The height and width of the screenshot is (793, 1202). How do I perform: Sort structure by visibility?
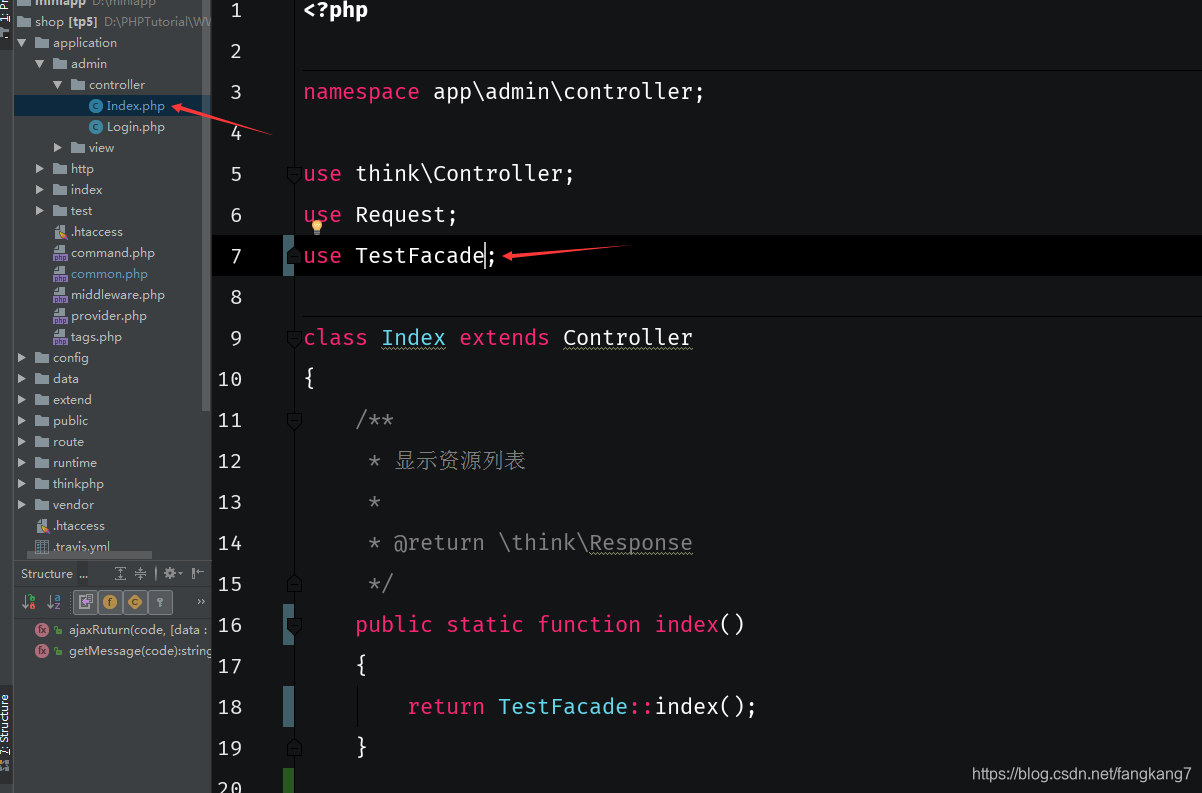coord(29,602)
